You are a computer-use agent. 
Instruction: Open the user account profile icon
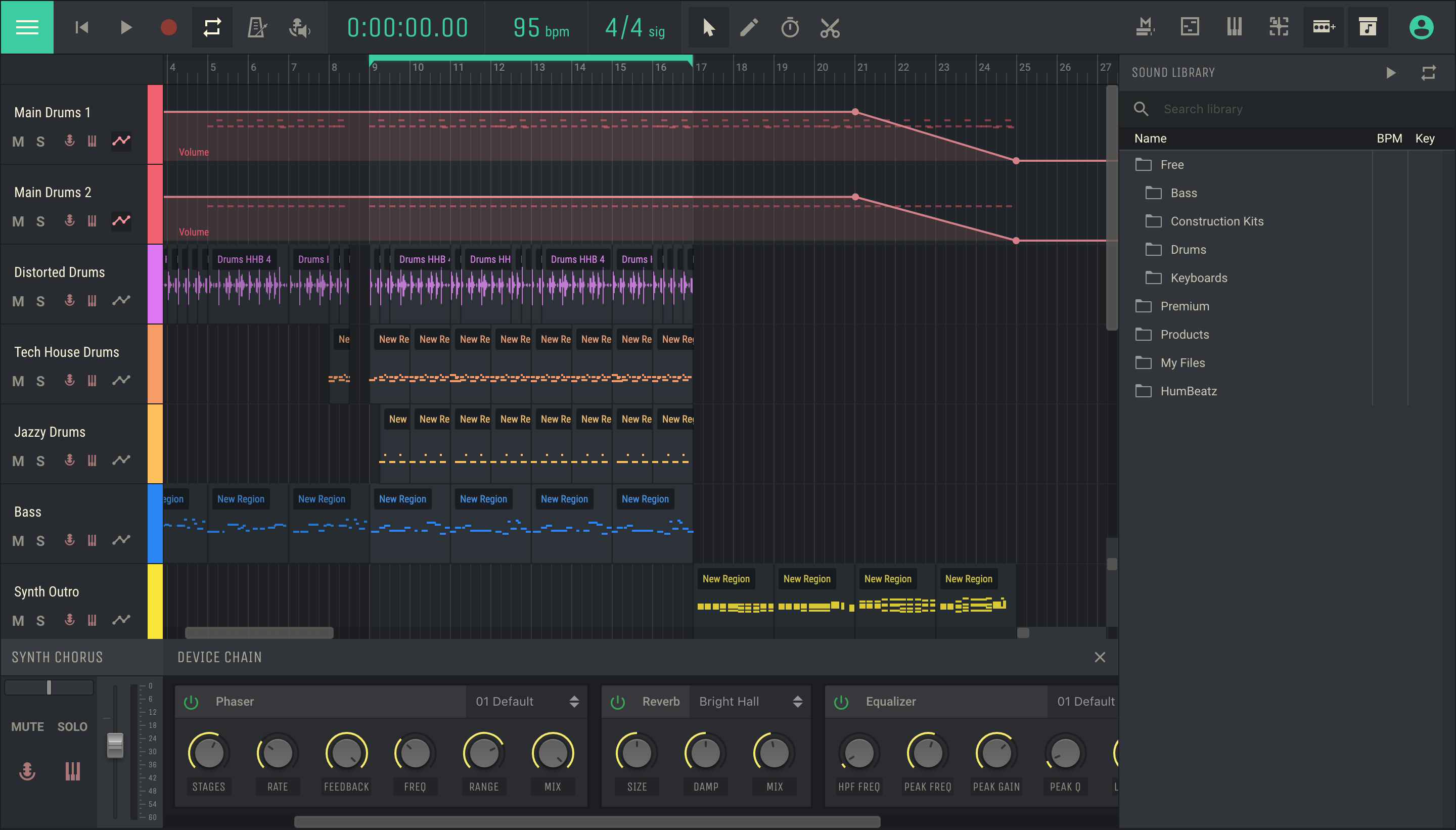pyautogui.click(x=1421, y=27)
